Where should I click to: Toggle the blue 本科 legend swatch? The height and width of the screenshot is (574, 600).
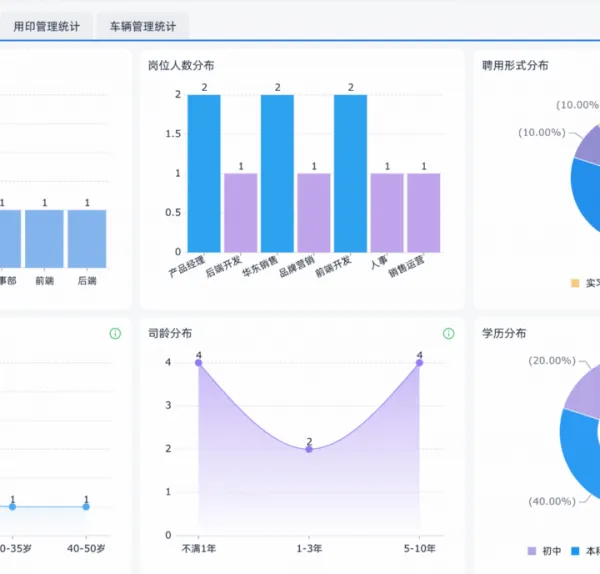575,551
